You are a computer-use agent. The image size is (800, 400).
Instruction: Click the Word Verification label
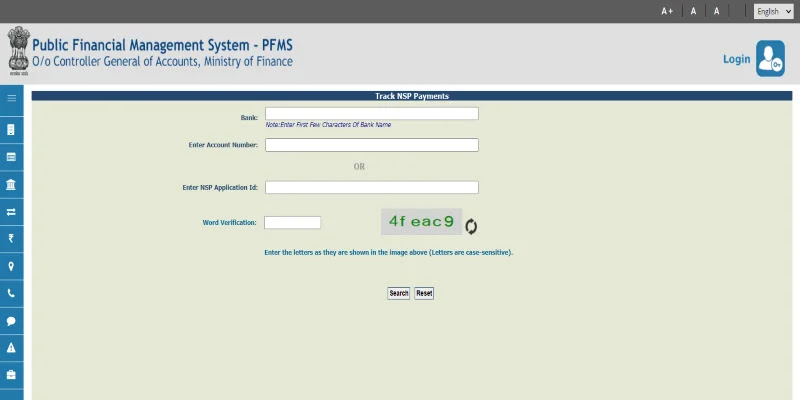(x=229, y=222)
